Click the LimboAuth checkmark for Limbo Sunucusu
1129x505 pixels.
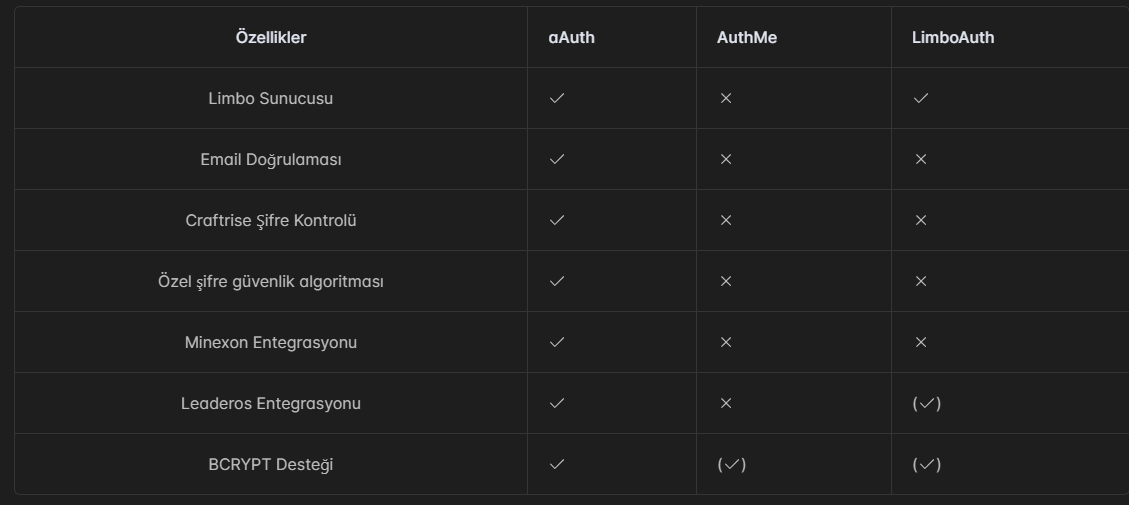click(x=921, y=98)
